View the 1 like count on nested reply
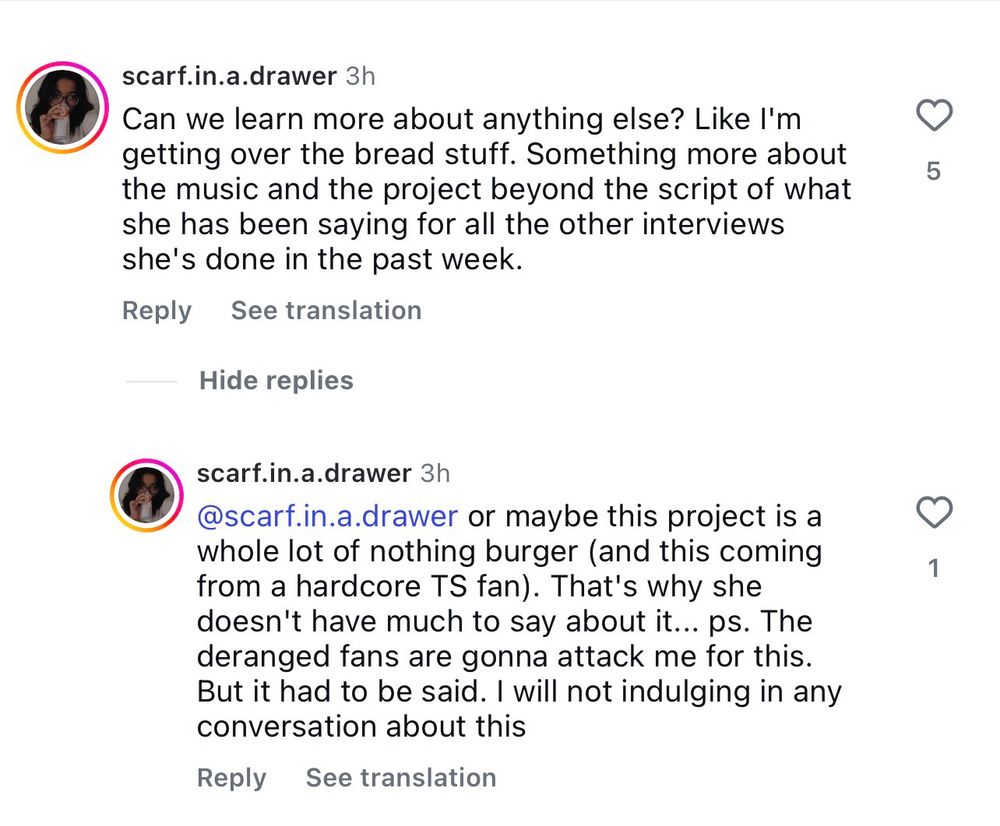Screen dimensions: 1000x826 933,569
